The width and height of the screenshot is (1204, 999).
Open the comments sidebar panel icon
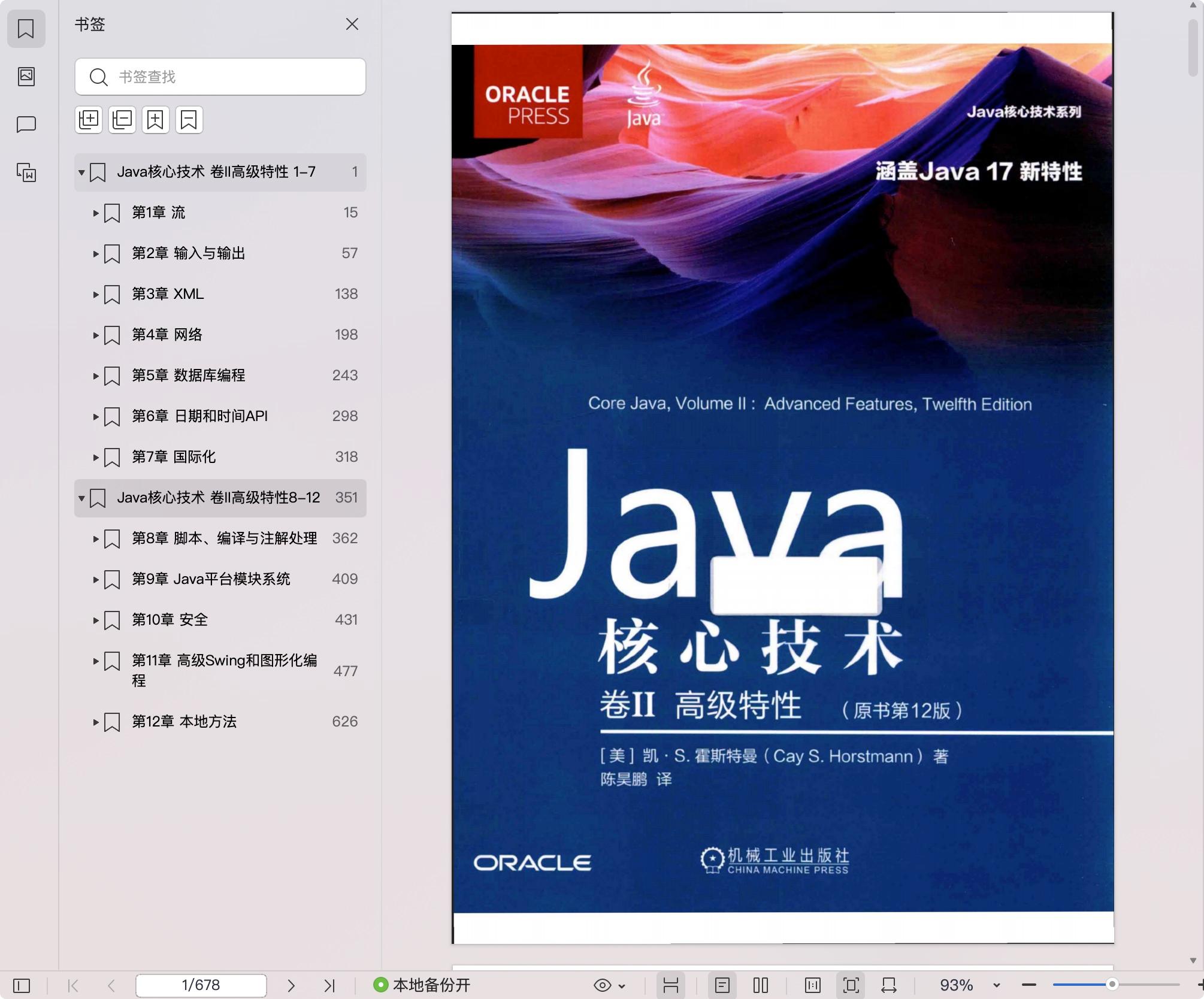(26, 124)
